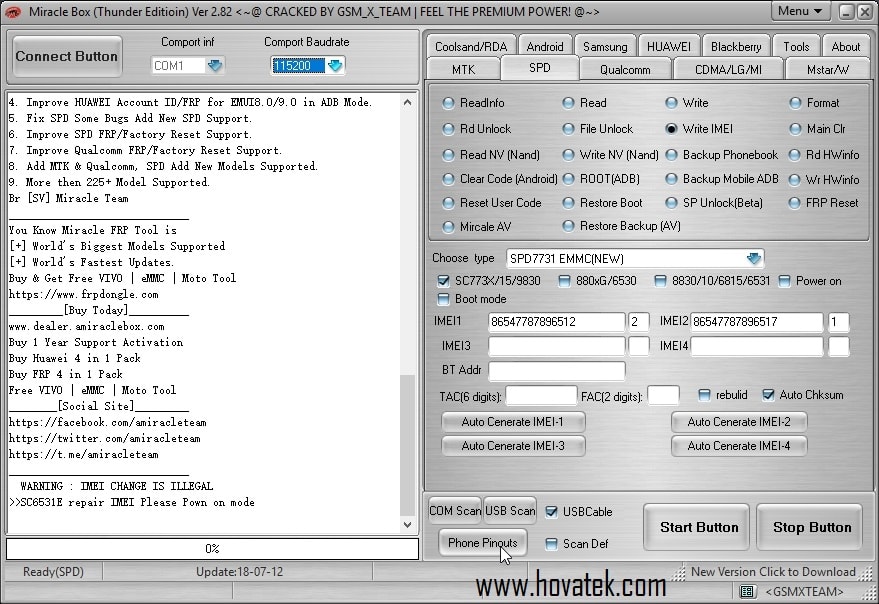This screenshot has height=604, width=879.
Task: Select Clear Code (Android) option
Action: 500,179
